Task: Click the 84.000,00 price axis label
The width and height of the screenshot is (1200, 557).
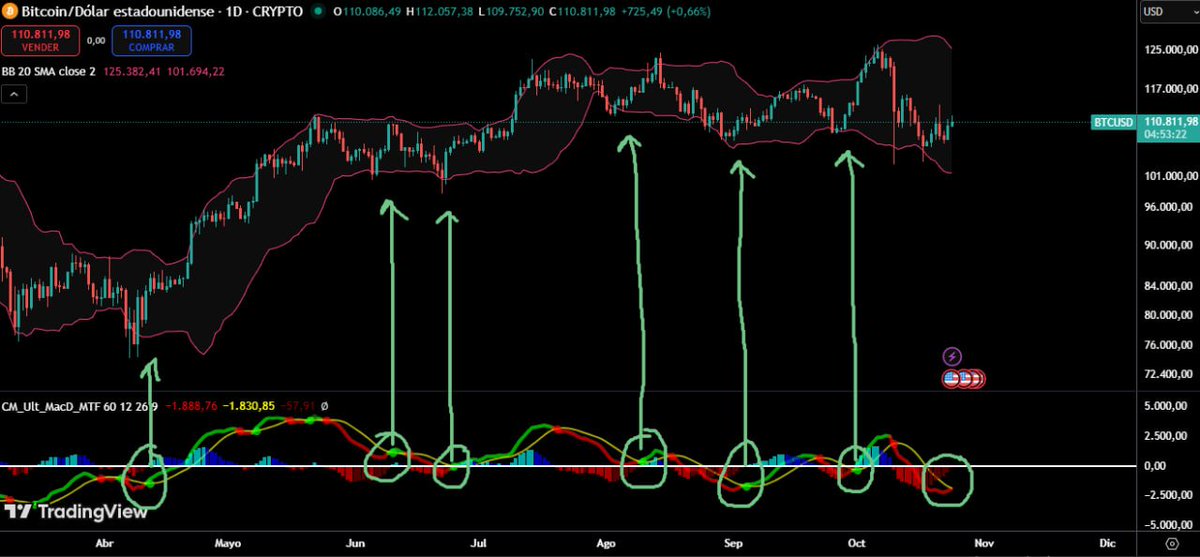Action: 1170,288
